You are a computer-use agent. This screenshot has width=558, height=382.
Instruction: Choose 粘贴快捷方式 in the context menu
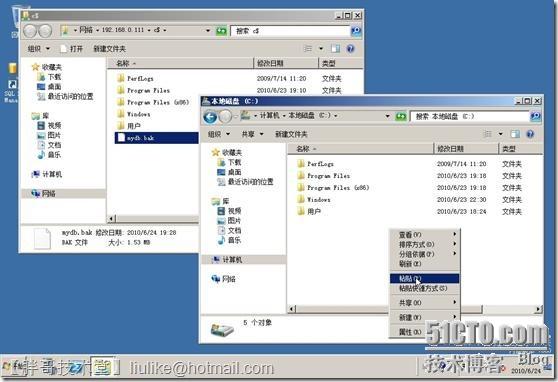pos(425,288)
